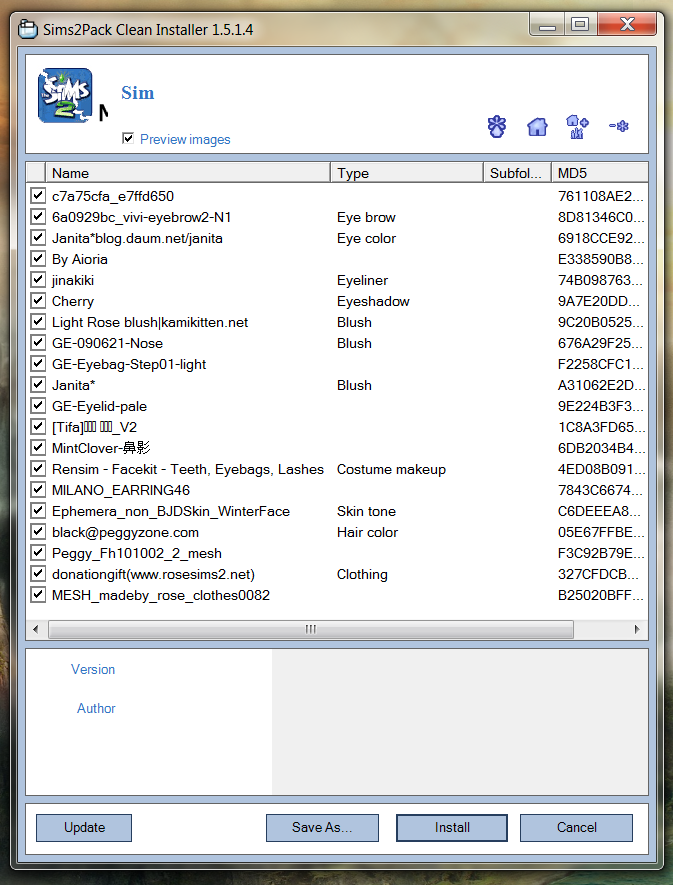This screenshot has width=673, height=885.
Task: Click the blue house icon
Action: 537,126
